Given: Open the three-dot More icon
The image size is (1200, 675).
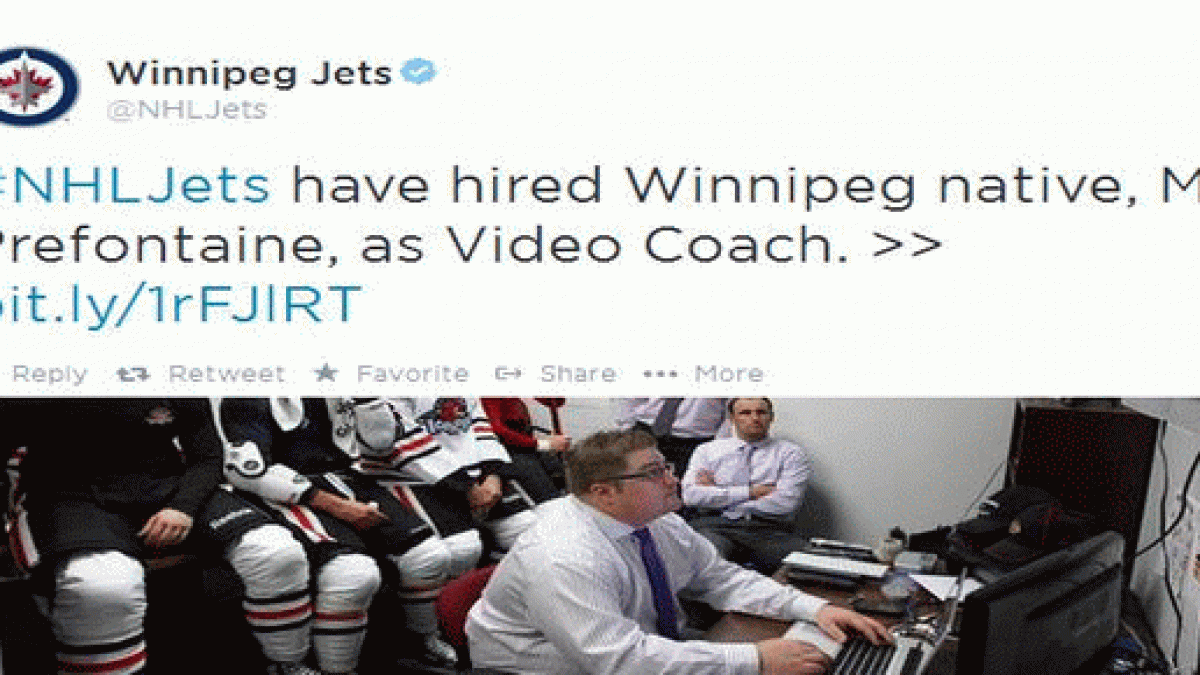Looking at the screenshot, I should click(660, 374).
